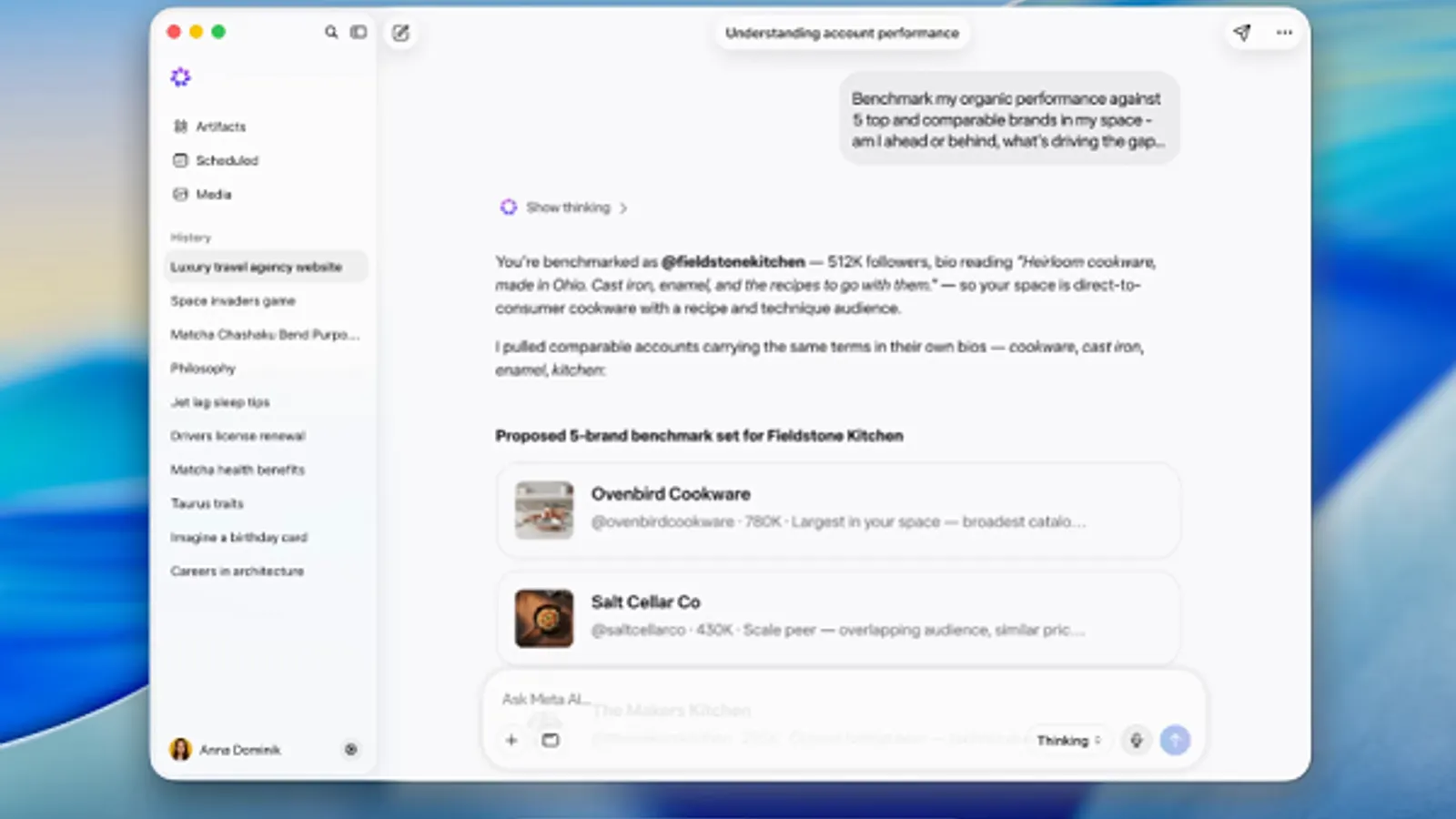Click the share arrow icon
1456x819 pixels.
point(1242,33)
